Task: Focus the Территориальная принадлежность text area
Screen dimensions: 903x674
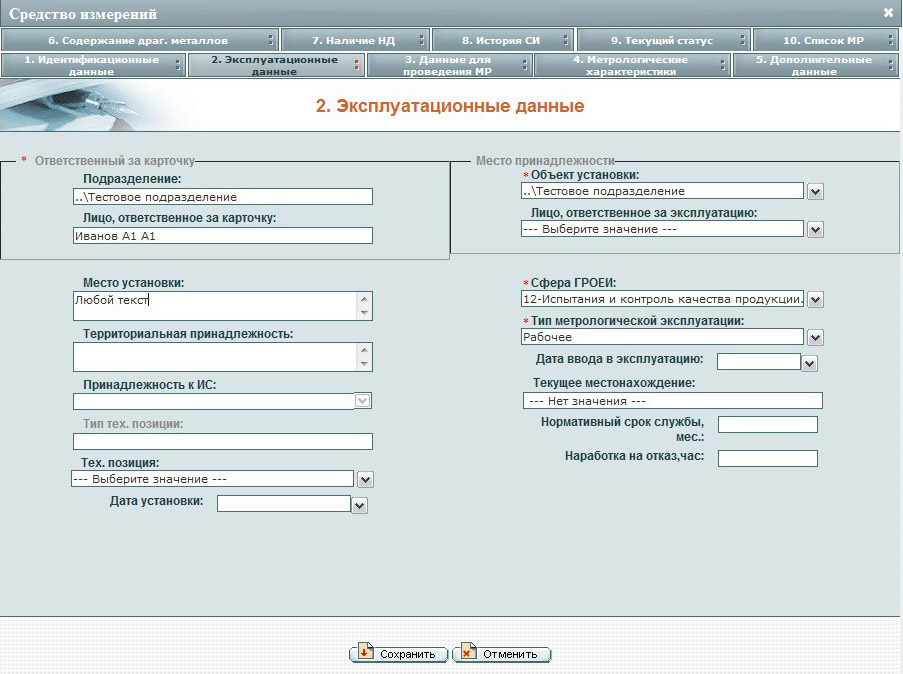Action: [215, 357]
